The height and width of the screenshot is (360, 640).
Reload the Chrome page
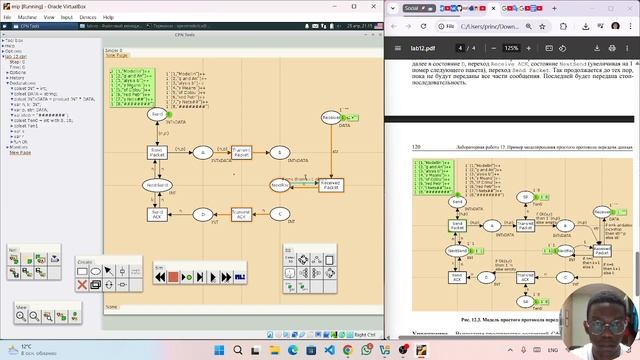click(423, 26)
